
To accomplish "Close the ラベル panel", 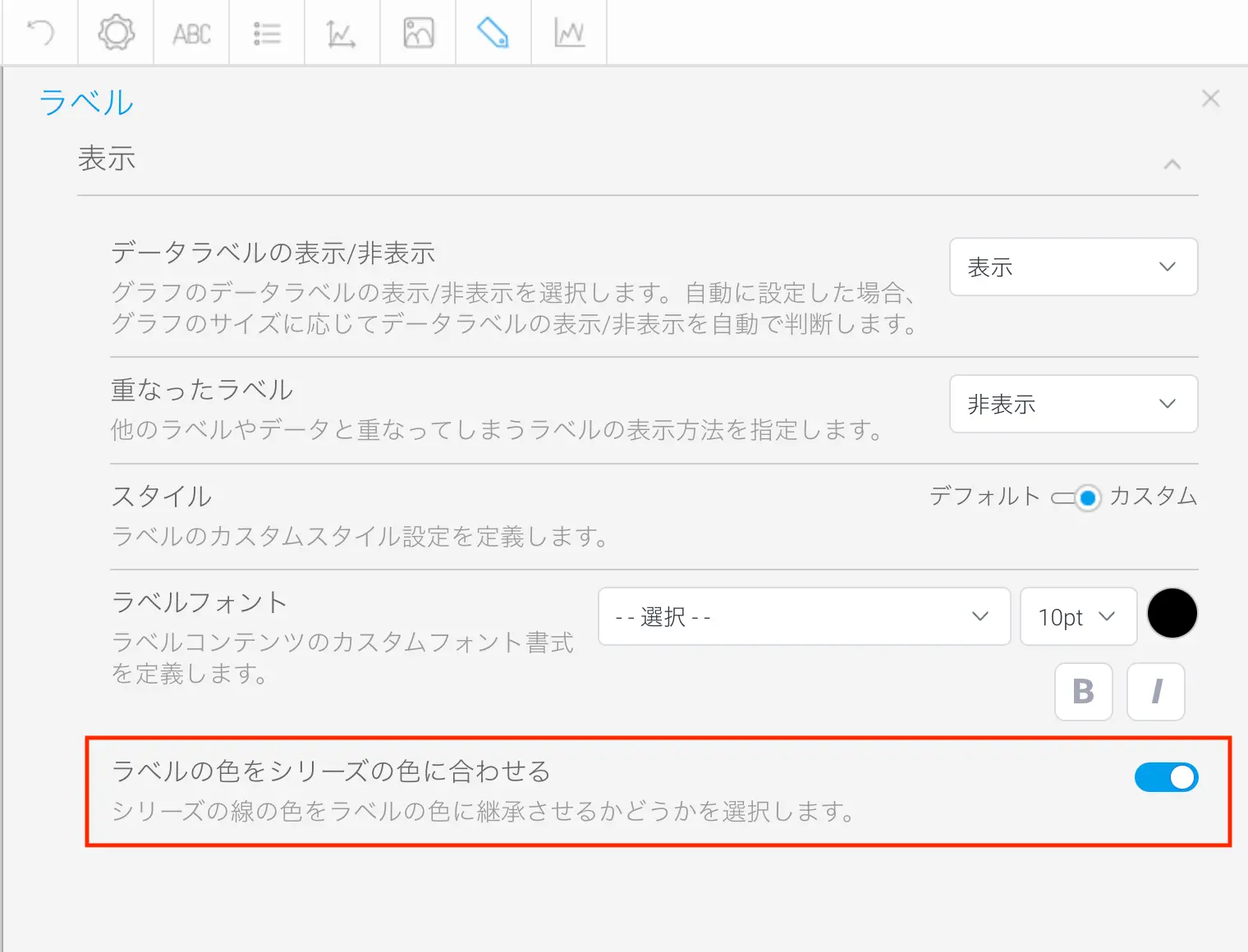I will tap(1210, 98).
